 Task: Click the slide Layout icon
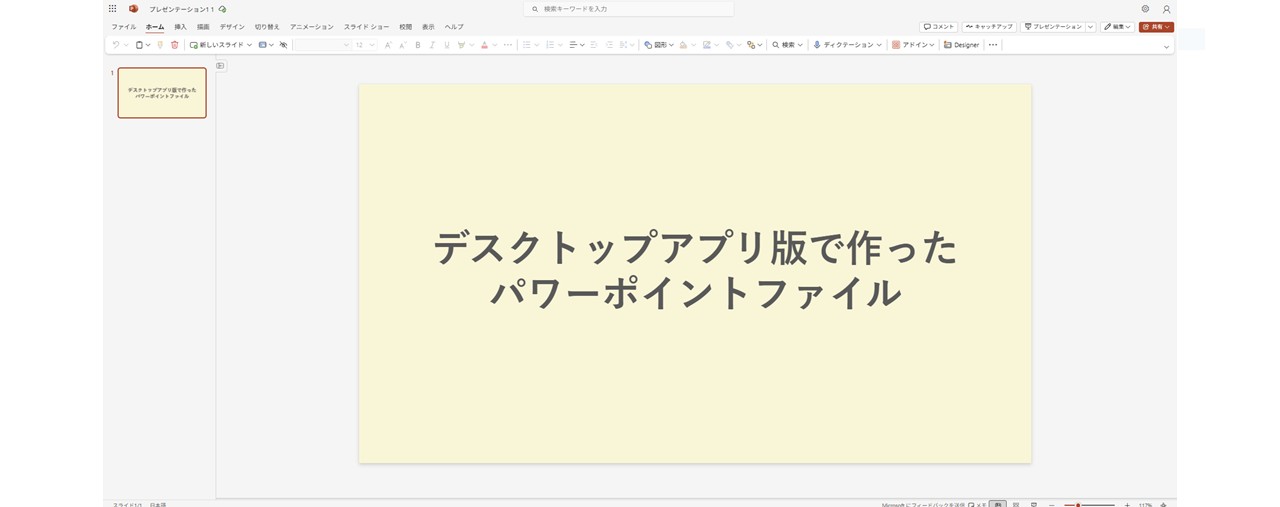[x=263, y=45]
